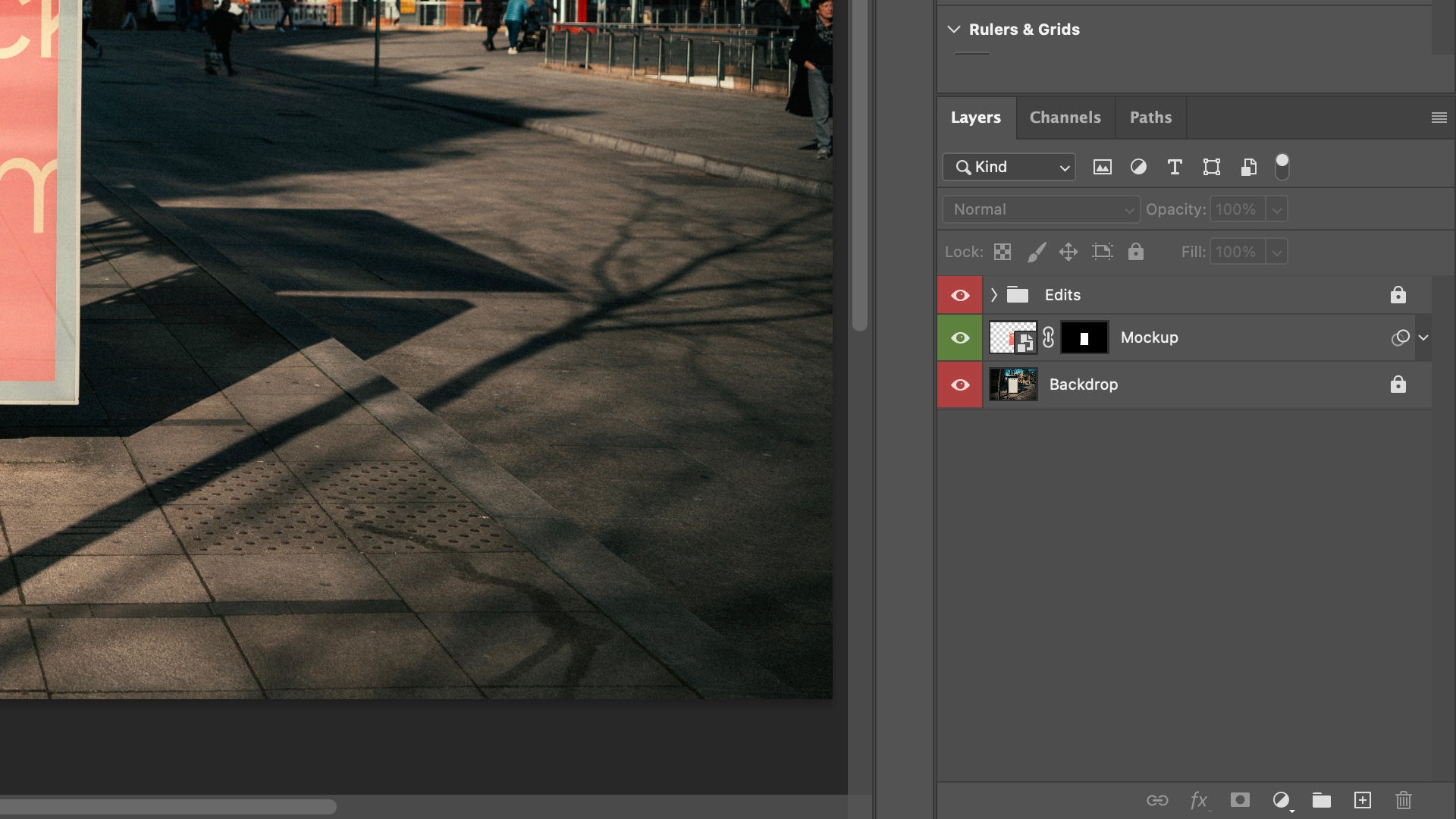
Task: Collapse the Rulers & Grids section
Action: tap(954, 30)
